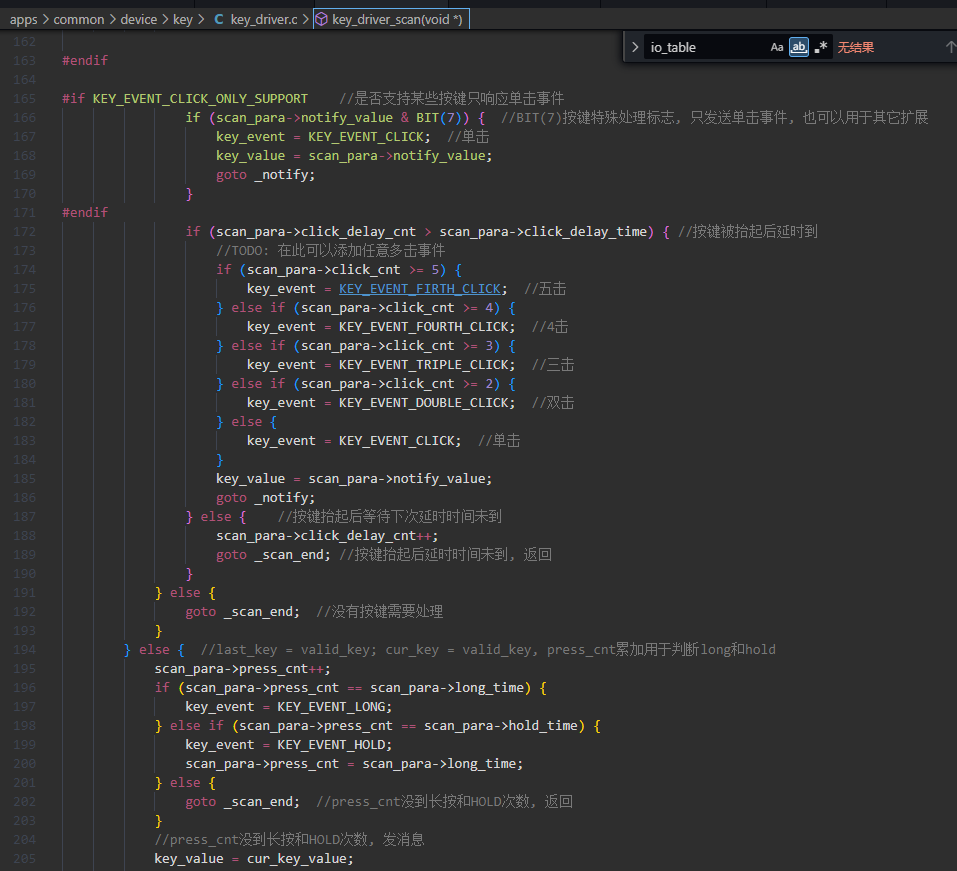
Task: Toggle Match Whole Word (ab) option
Action: [798, 47]
